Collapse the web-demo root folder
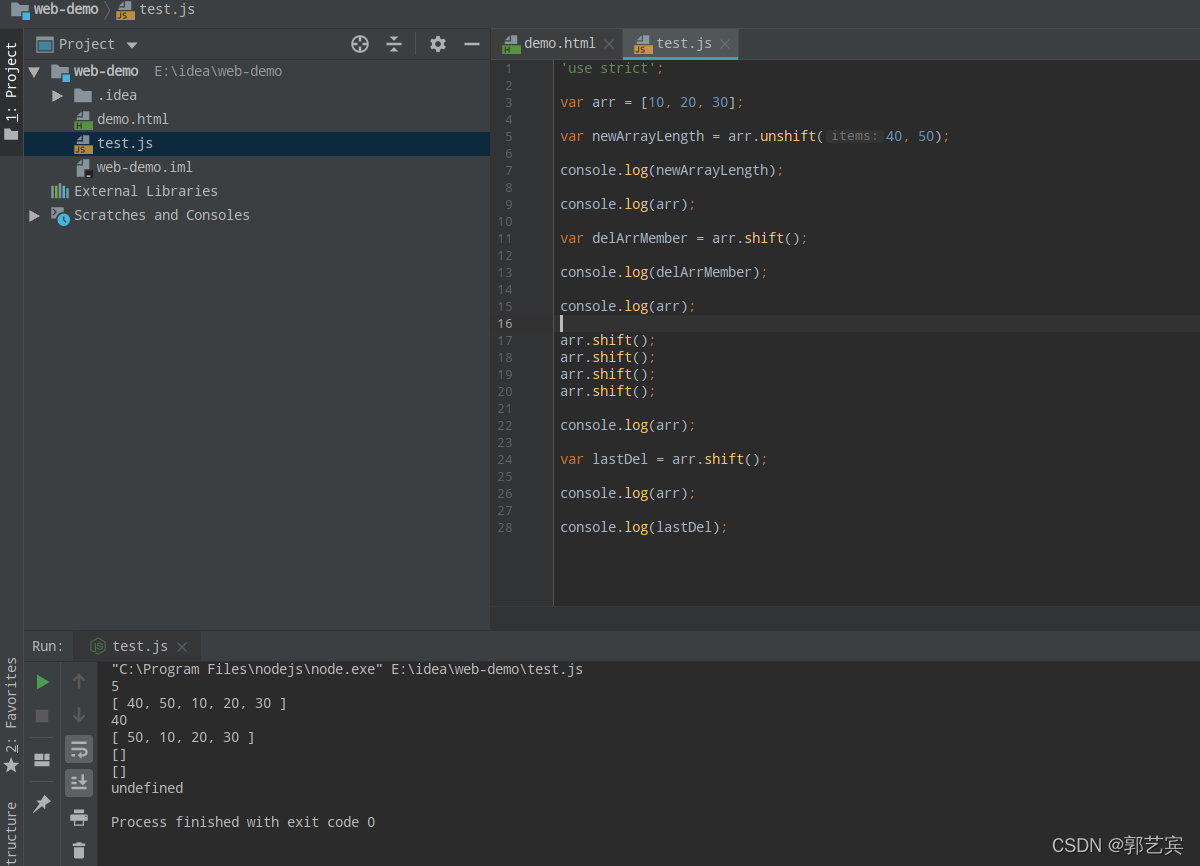1200x866 pixels. click(x=34, y=72)
